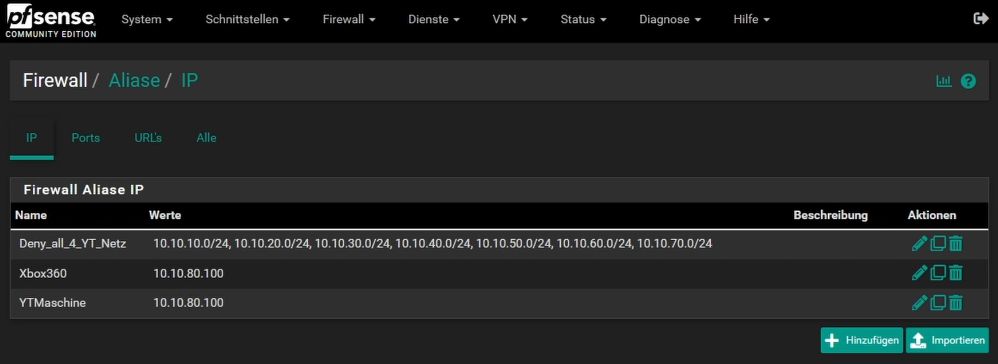
Task: Copy the YTMaschine alias
Action: tap(938, 302)
